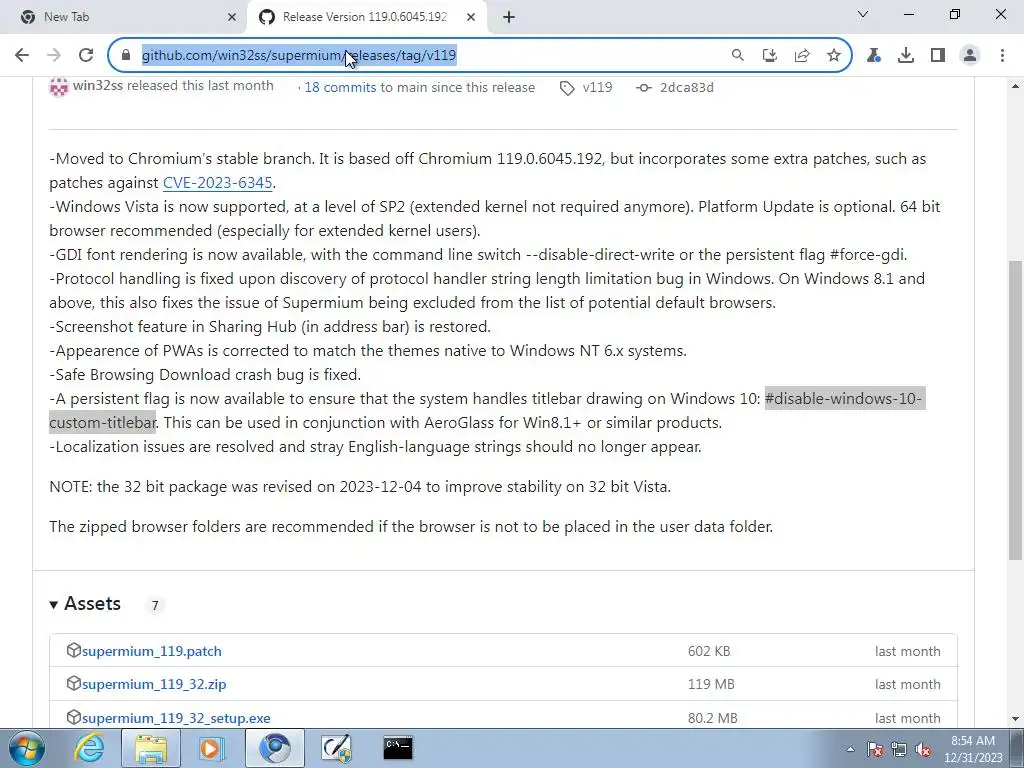
Task: Open the 18 commits link
Action: pyautogui.click(x=340, y=88)
